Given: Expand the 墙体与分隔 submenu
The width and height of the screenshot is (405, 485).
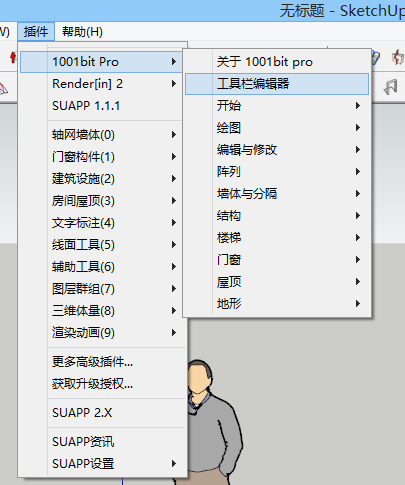Looking at the screenshot, I should [x=277, y=194].
